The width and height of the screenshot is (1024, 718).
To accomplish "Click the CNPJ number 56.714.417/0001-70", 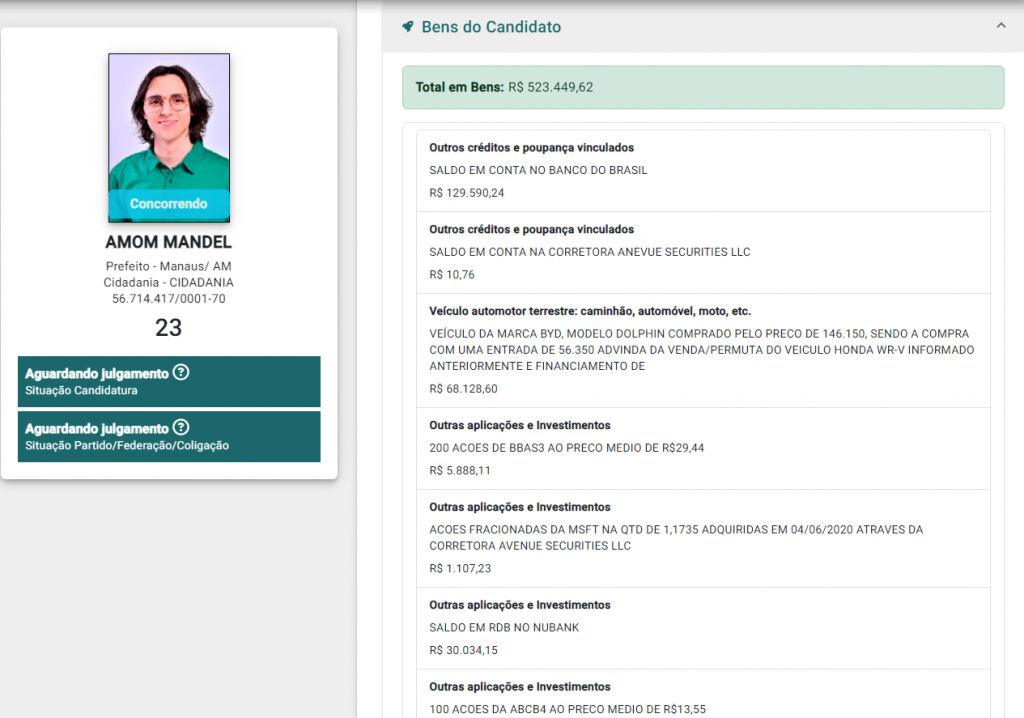I will pyautogui.click(x=169, y=298).
